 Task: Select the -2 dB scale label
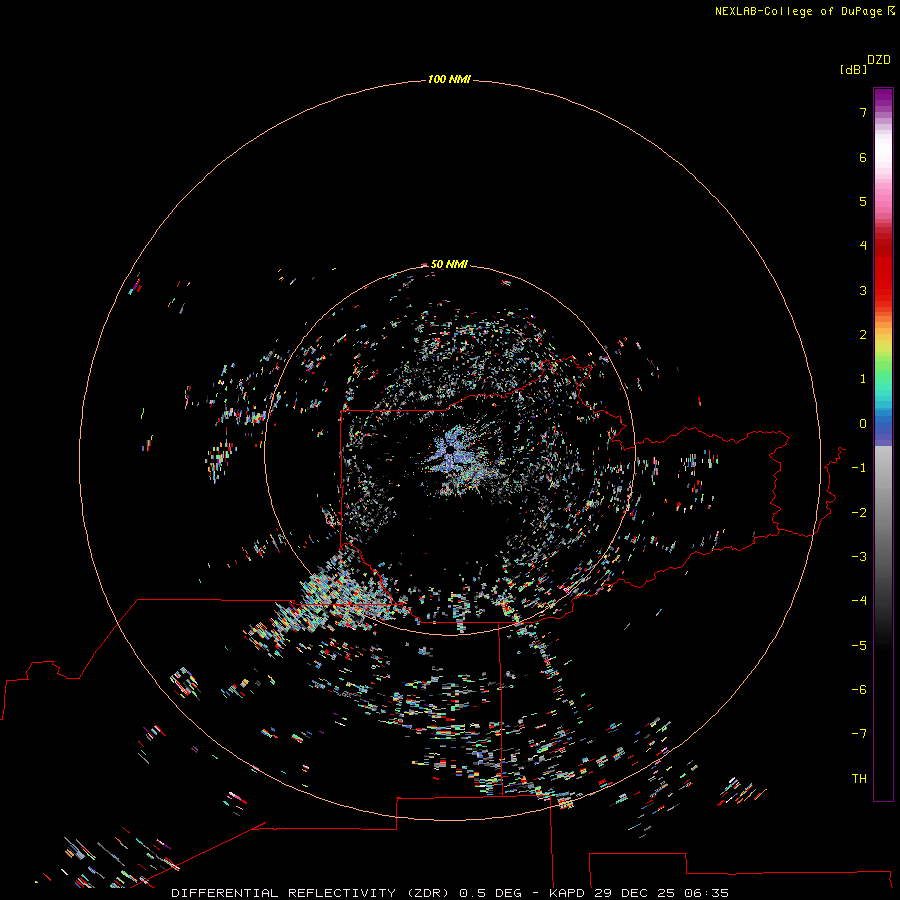click(859, 513)
